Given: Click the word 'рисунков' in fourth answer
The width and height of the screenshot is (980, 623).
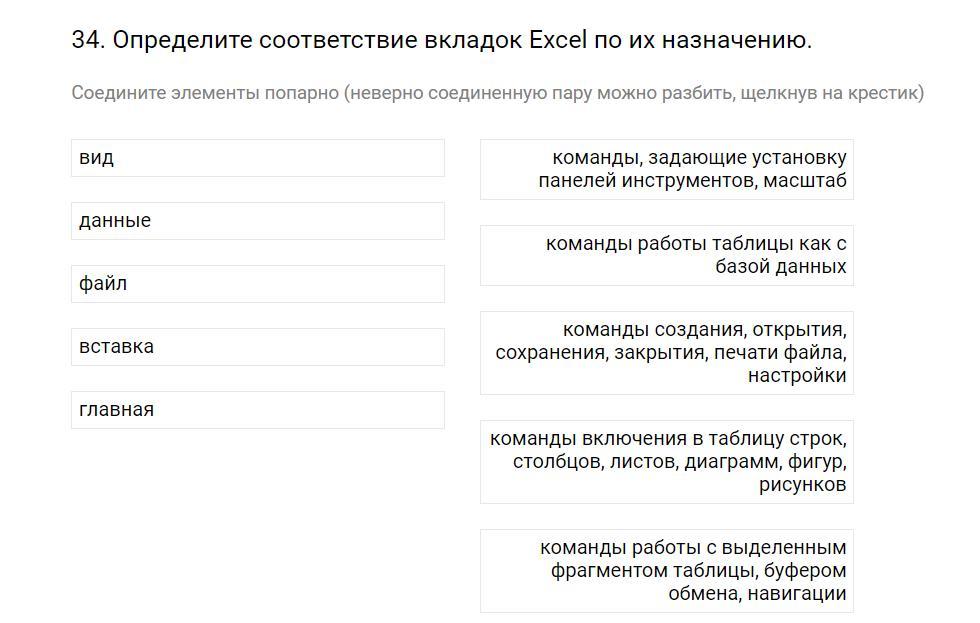Looking at the screenshot, I should pyautogui.click(x=802, y=485).
